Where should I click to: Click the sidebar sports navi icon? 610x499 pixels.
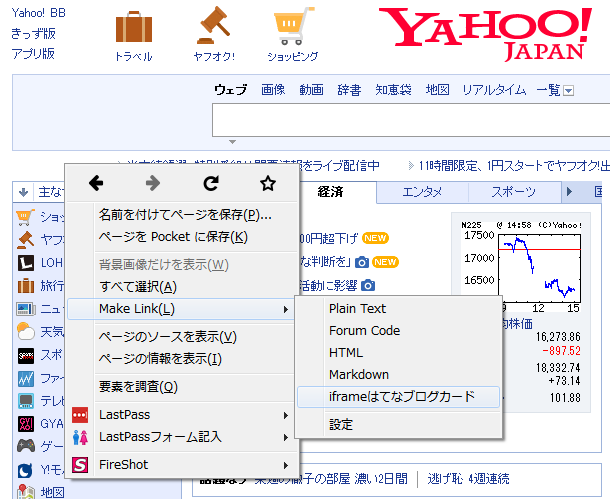click(x=26, y=355)
